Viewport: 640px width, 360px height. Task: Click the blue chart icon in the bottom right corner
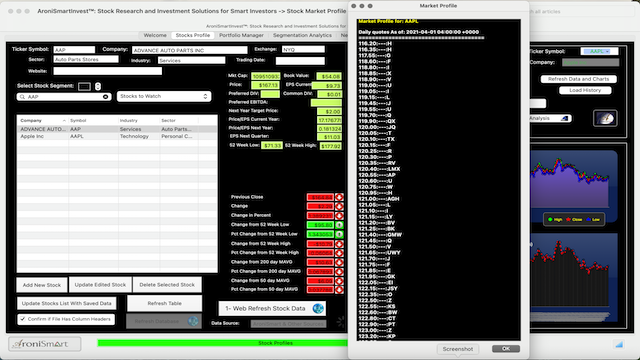pos(619,344)
